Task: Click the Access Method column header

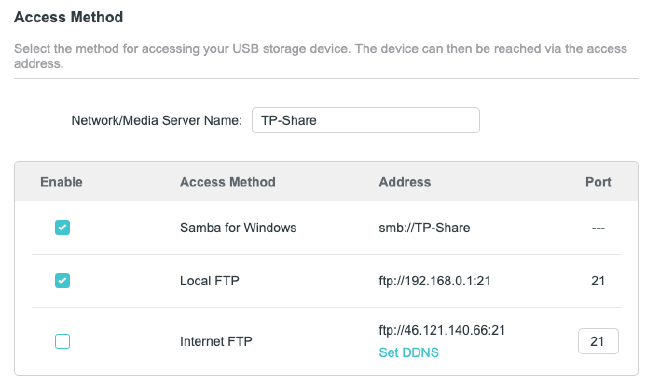Action: pos(228,182)
